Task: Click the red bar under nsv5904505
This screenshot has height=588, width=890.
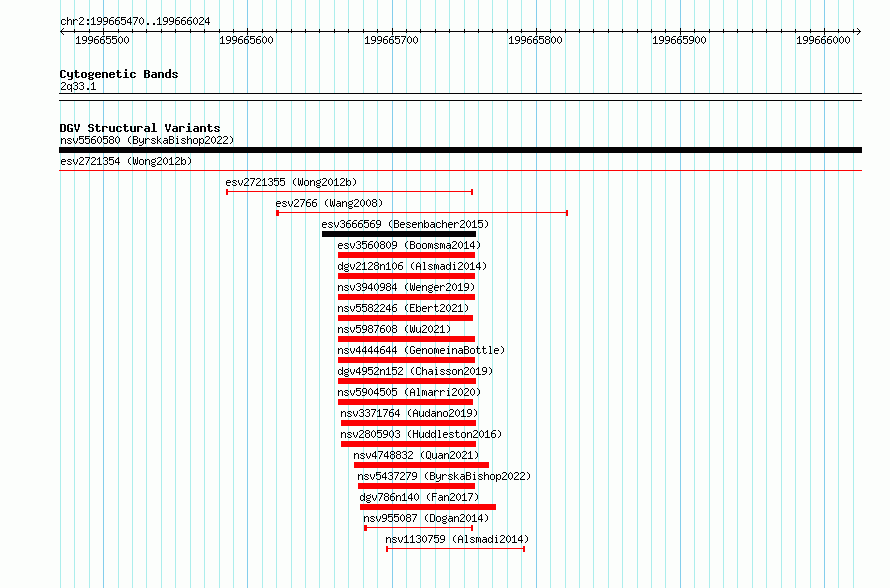Action: [405, 402]
